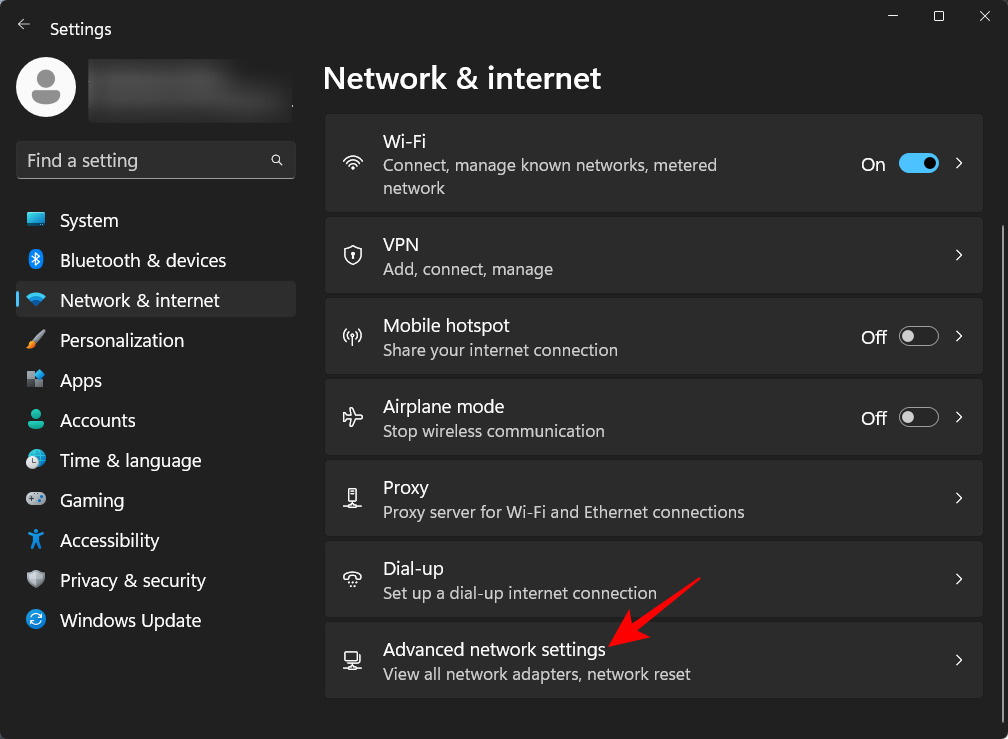Click the Proxy server icon
Viewport: 1008px width, 739px height.
(x=352, y=498)
